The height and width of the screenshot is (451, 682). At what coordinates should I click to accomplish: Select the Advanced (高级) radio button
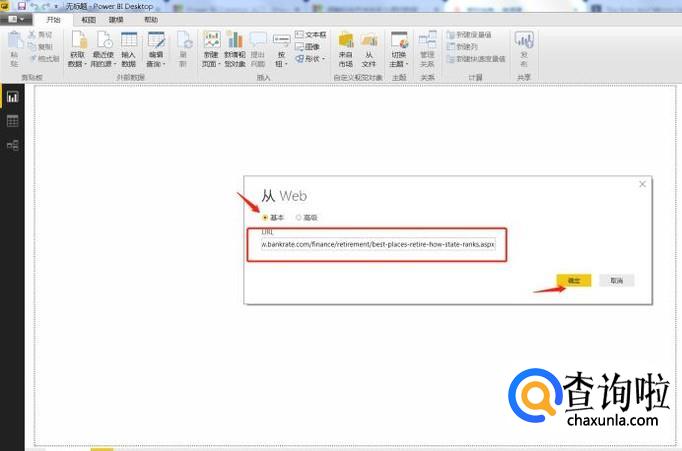[298, 217]
